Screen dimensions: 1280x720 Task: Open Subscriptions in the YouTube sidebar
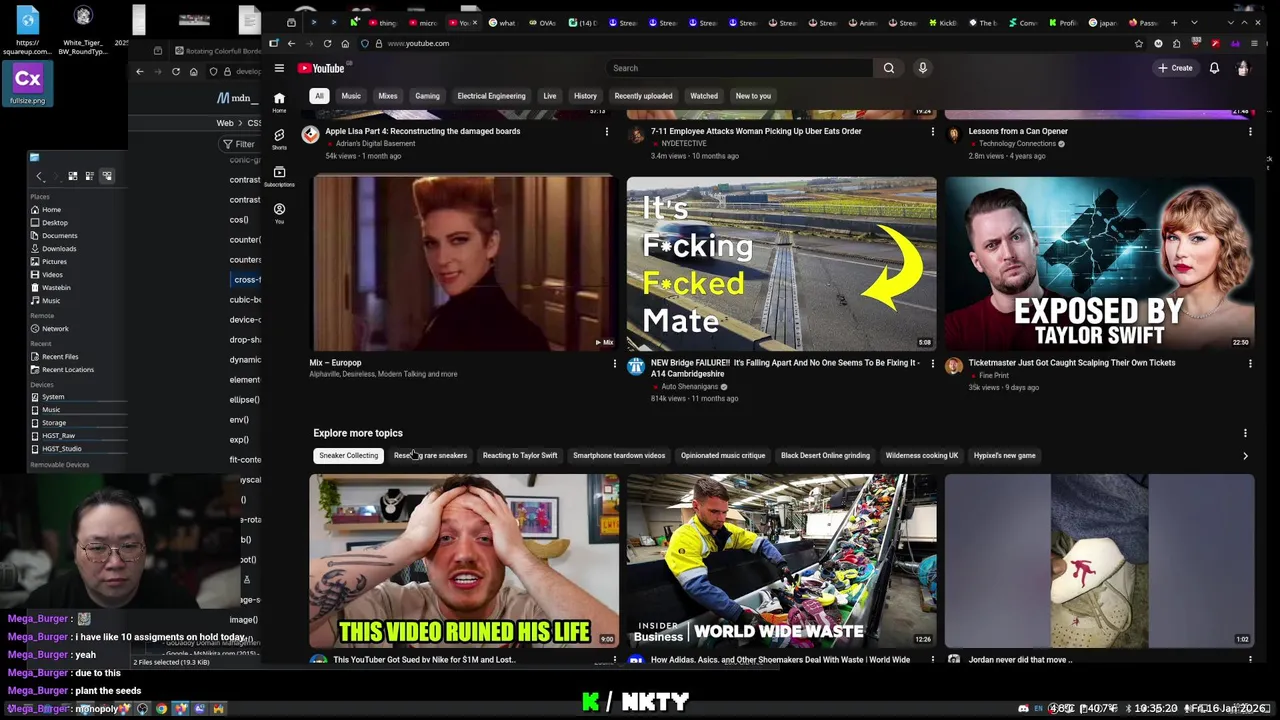pos(279,176)
